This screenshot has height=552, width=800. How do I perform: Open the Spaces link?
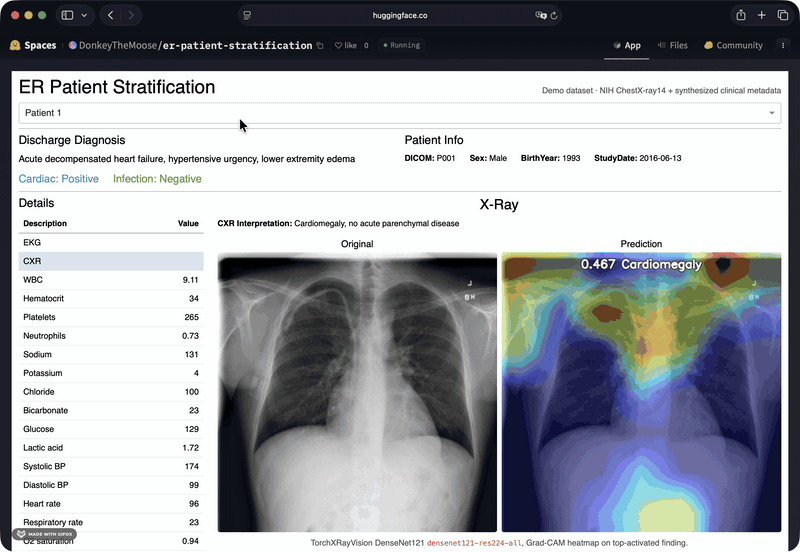[x=40, y=45]
